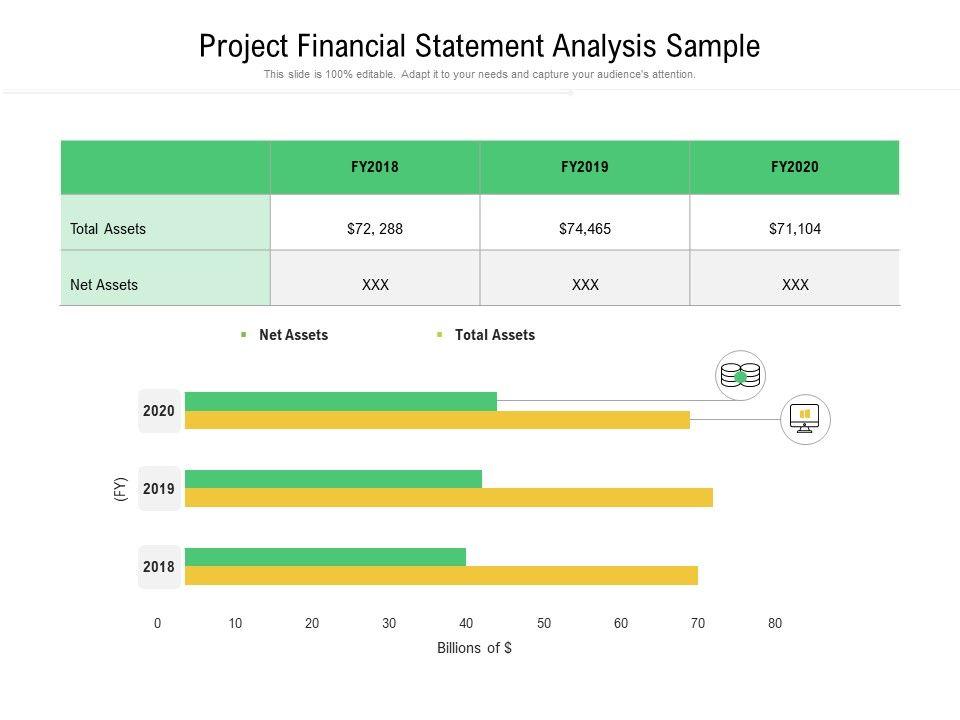The image size is (960, 720).
Task: Click the yellow Total Assets legend marker
Action: [x=439, y=335]
